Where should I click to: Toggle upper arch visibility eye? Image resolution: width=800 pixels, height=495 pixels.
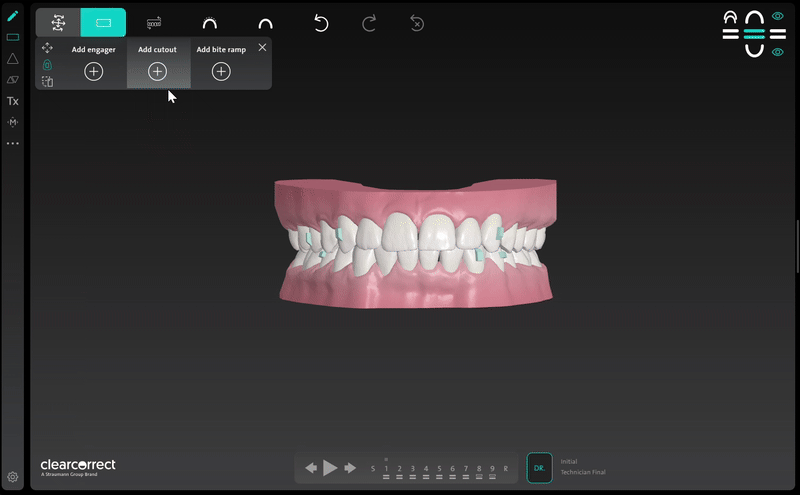(778, 16)
